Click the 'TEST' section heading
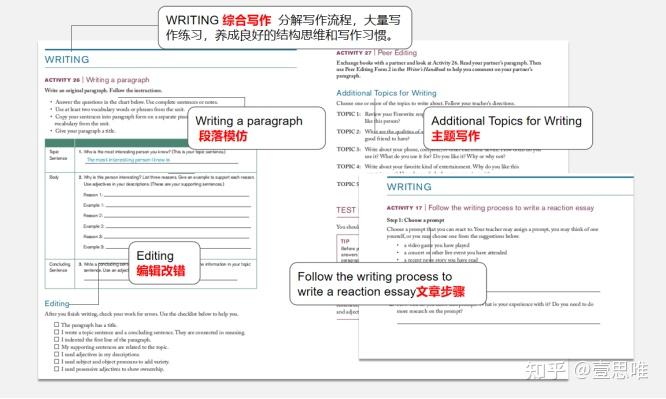The height and width of the screenshot is (399, 666). click(x=346, y=210)
